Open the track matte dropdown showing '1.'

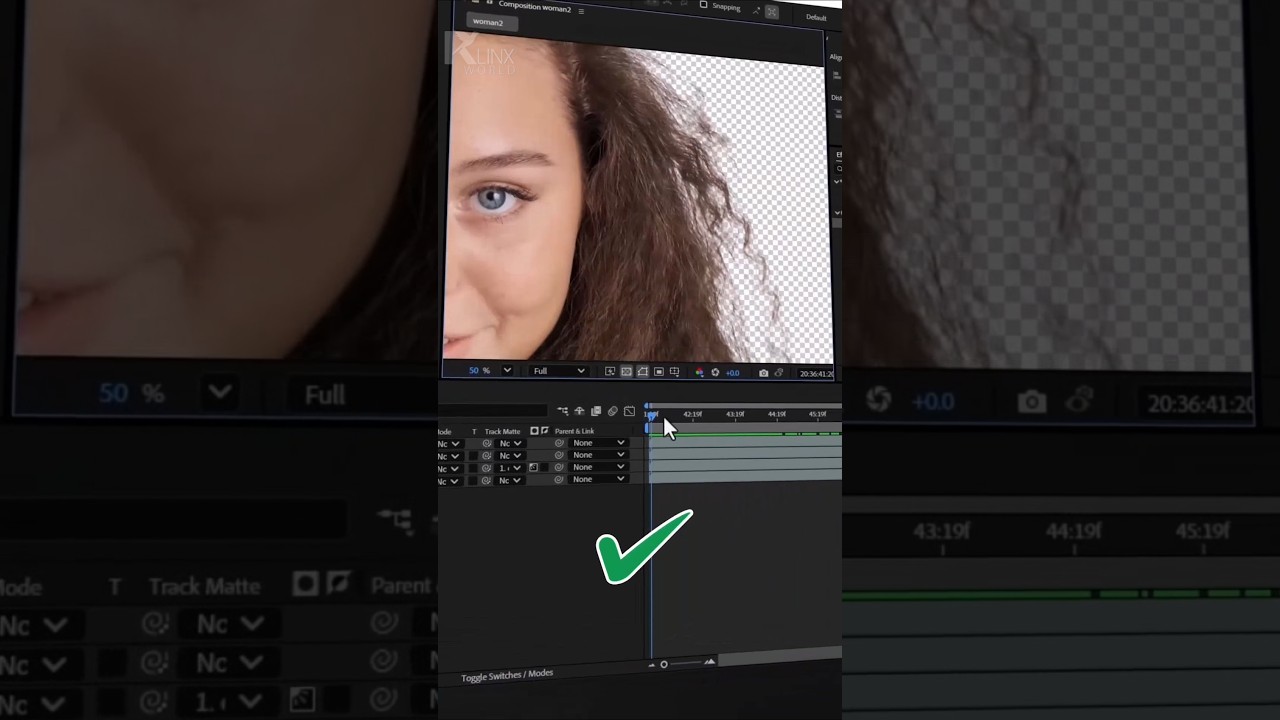511,468
